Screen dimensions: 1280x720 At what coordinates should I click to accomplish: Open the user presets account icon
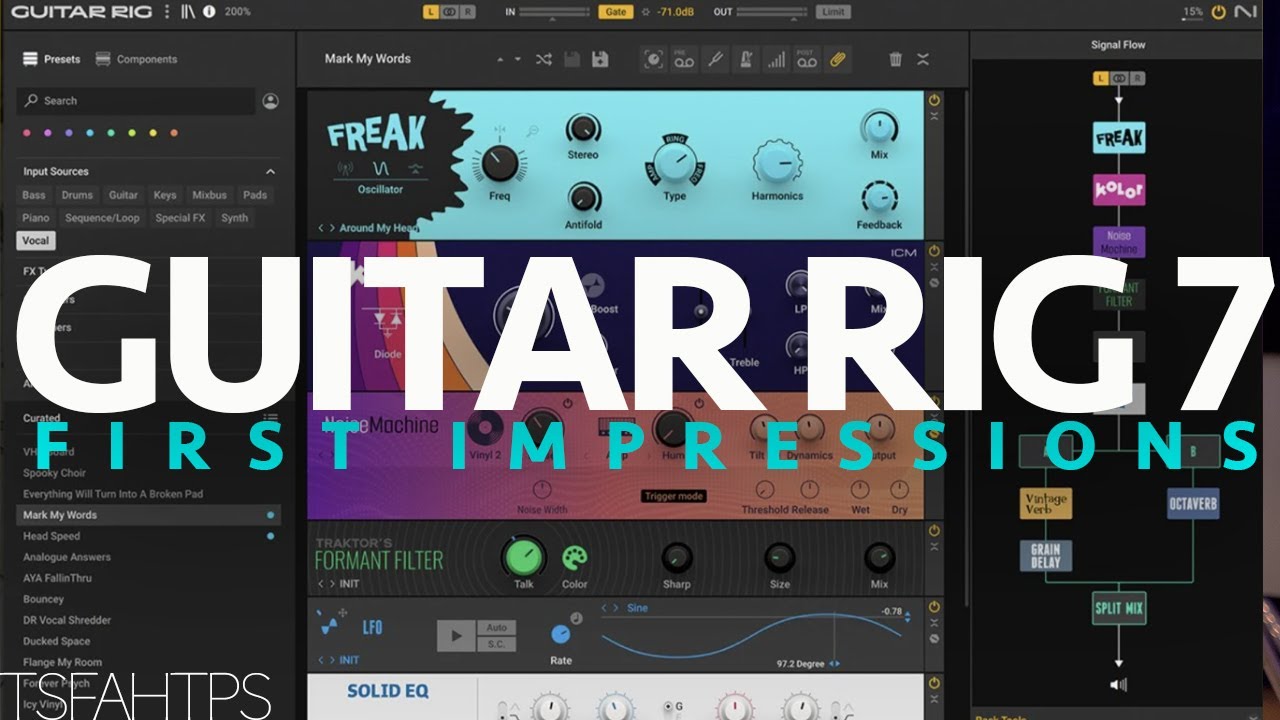click(x=270, y=101)
